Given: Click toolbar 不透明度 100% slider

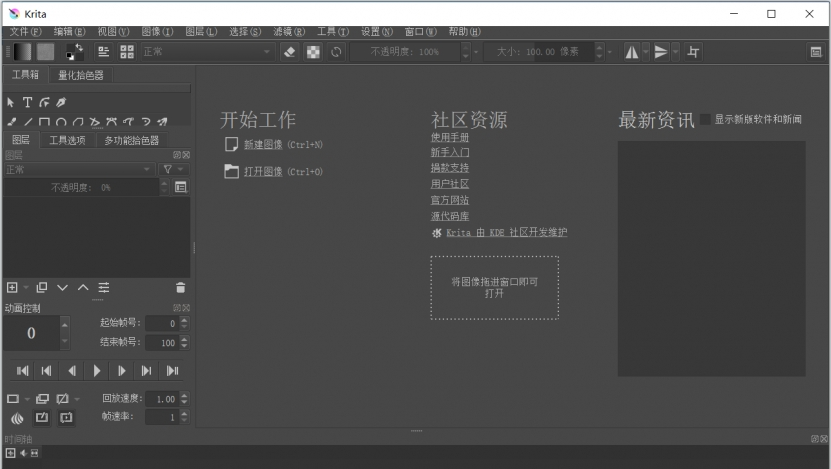Looking at the screenshot, I should [x=405, y=52].
